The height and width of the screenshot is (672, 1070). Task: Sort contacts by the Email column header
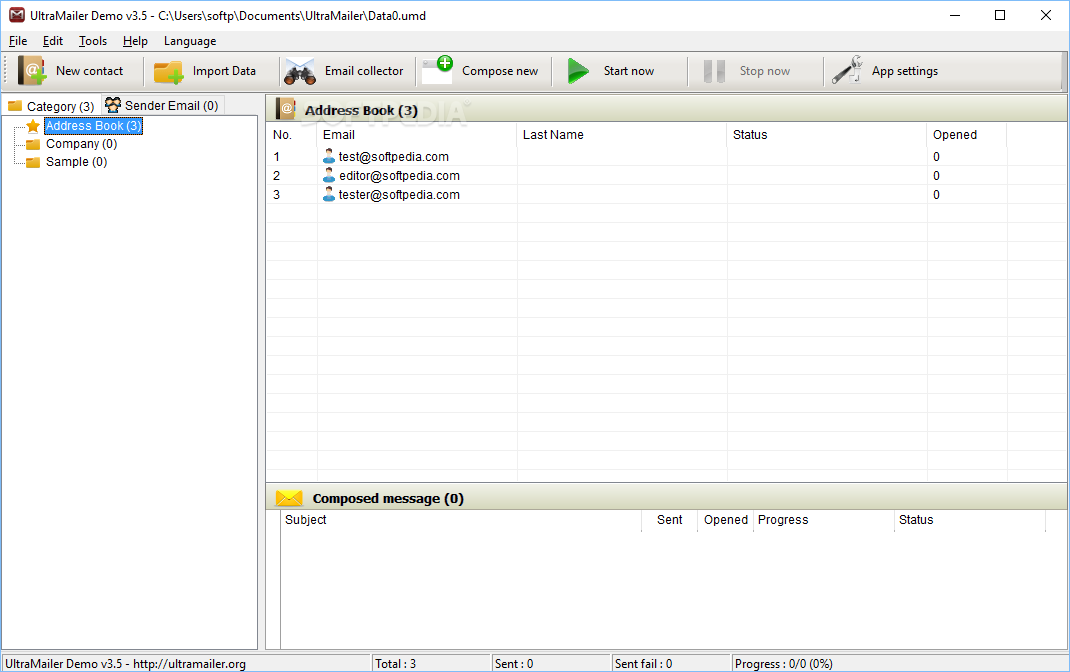click(x=417, y=135)
